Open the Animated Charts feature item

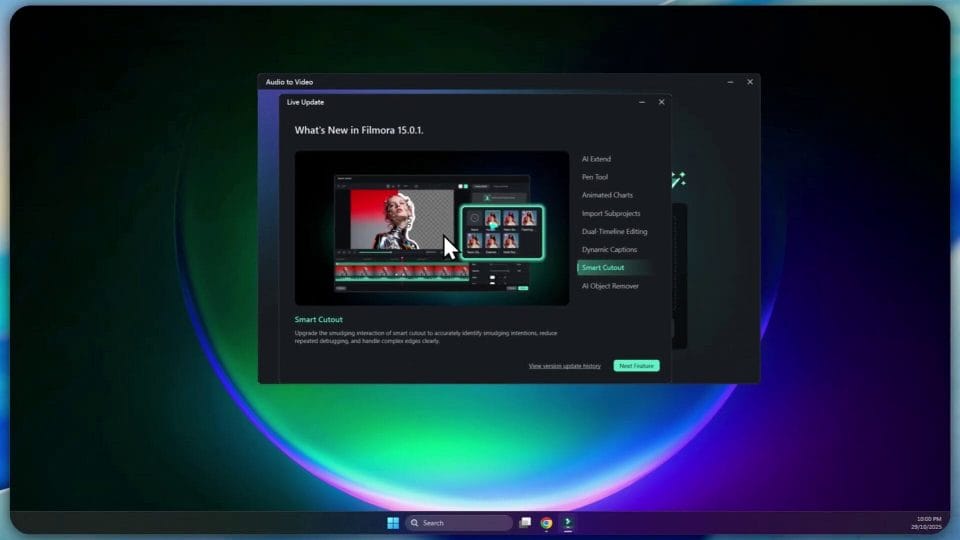pos(607,195)
